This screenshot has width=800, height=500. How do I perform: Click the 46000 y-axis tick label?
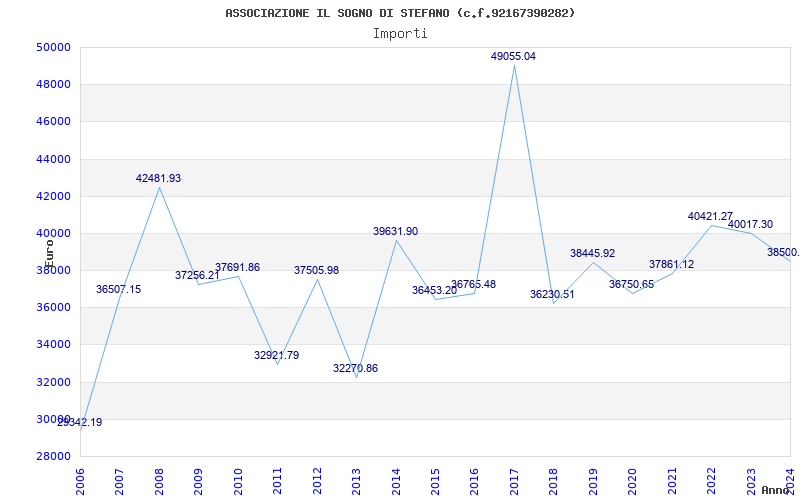(54, 122)
